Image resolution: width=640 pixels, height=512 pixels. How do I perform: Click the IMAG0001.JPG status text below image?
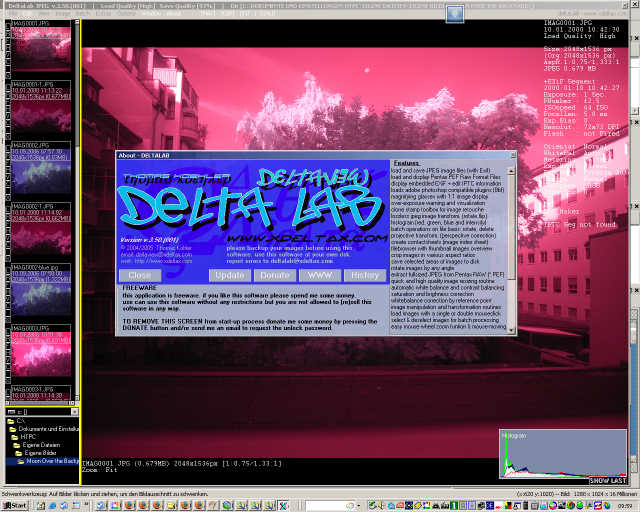[181, 463]
